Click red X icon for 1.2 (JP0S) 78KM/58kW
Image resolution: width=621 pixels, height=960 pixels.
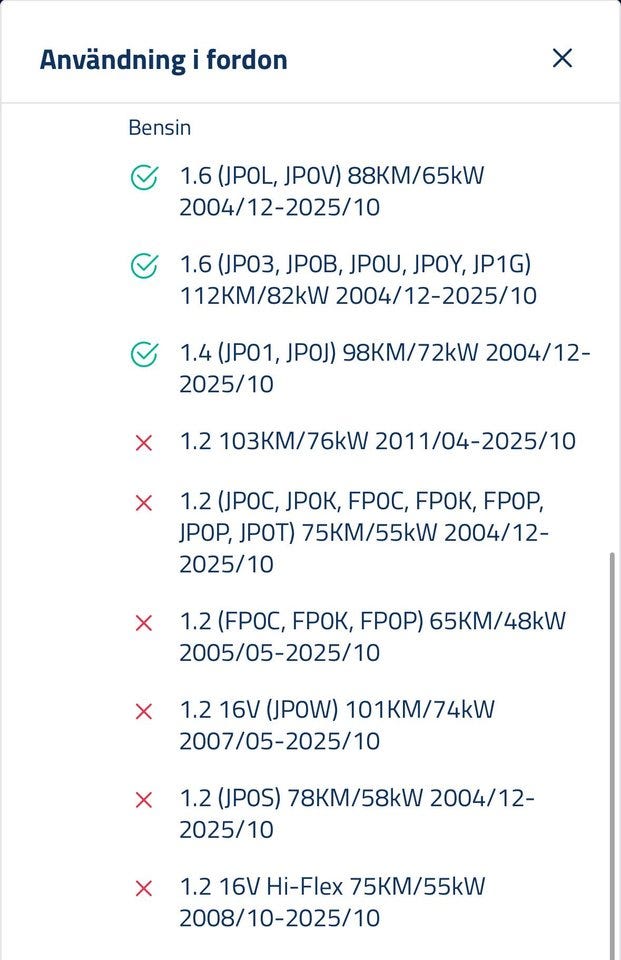pyautogui.click(x=144, y=799)
